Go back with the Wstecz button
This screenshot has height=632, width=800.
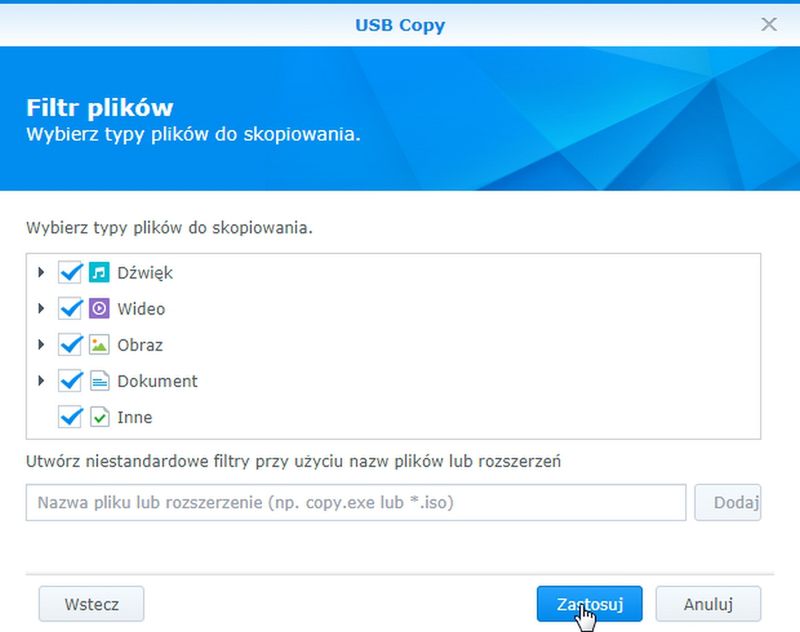pyautogui.click(x=91, y=604)
